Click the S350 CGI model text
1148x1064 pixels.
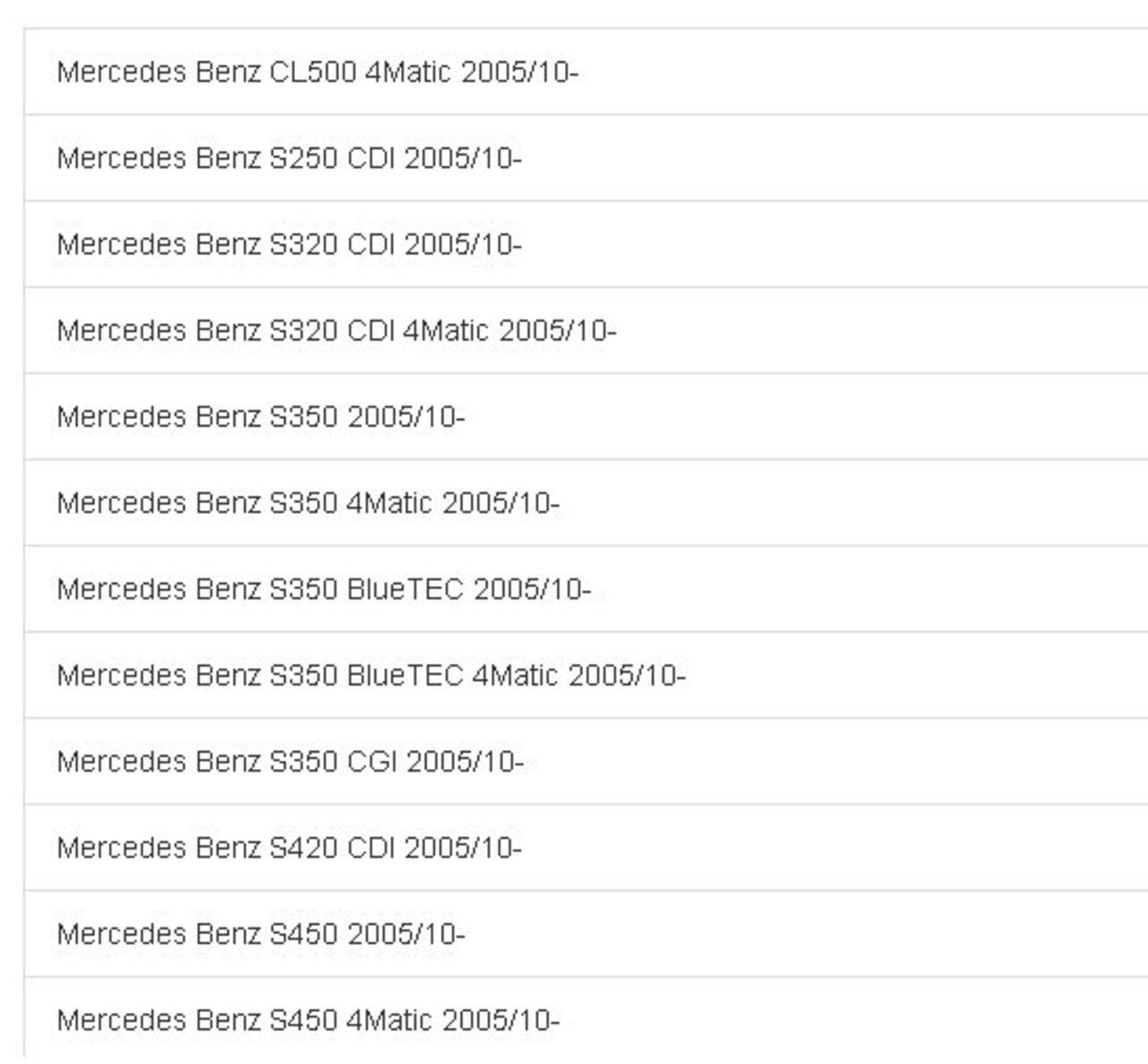tap(333, 761)
